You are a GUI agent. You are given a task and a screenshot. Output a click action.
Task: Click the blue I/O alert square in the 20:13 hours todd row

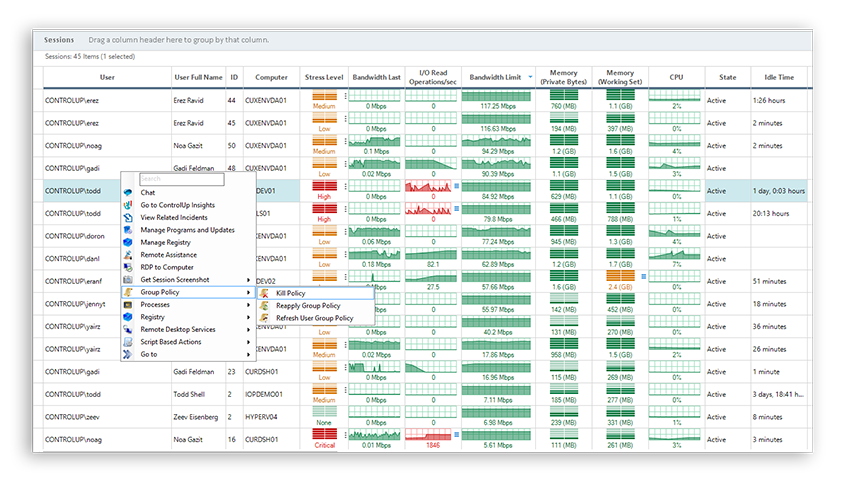tap(456, 208)
